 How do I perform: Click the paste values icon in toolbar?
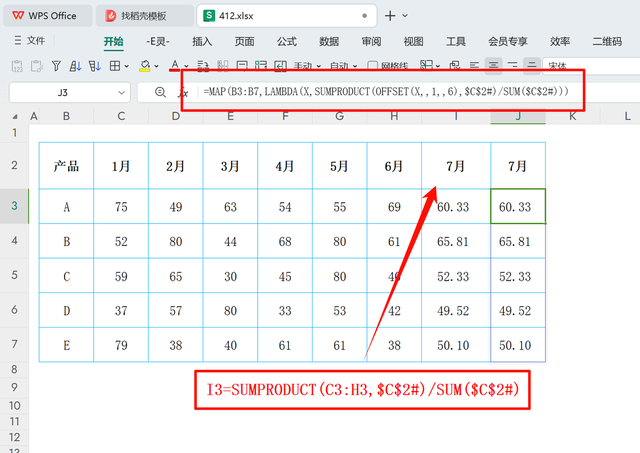click(17, 66)
